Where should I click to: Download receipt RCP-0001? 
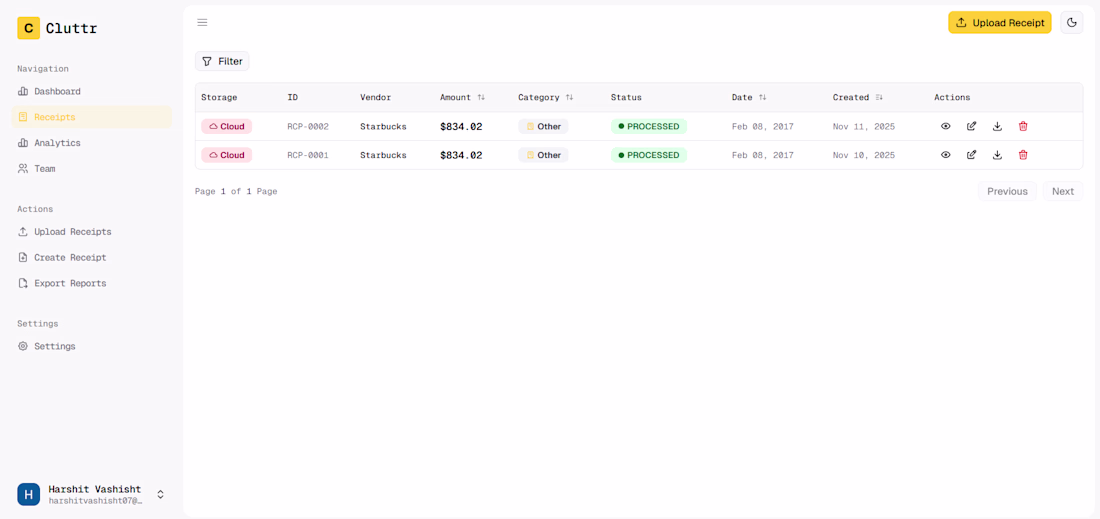997,155
